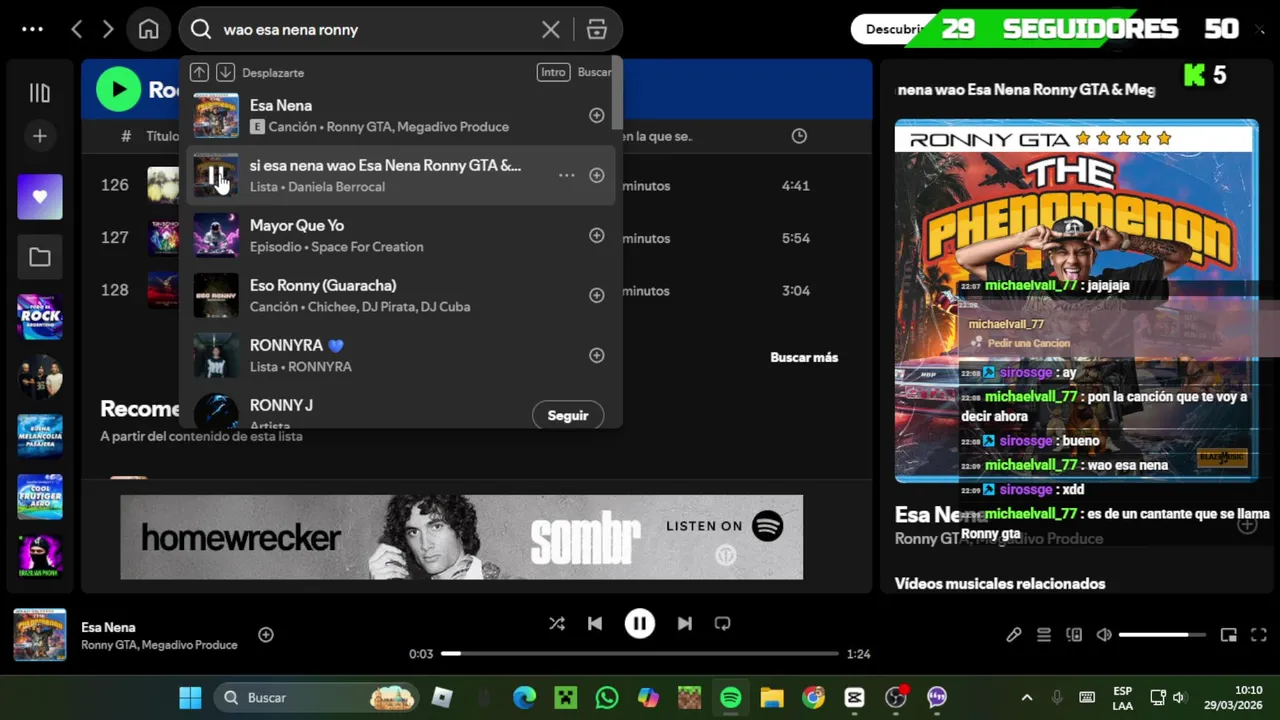Open the three-dot app menu at top left
The height and width of the screenshot is (720, 1280).
click(32, 29)
